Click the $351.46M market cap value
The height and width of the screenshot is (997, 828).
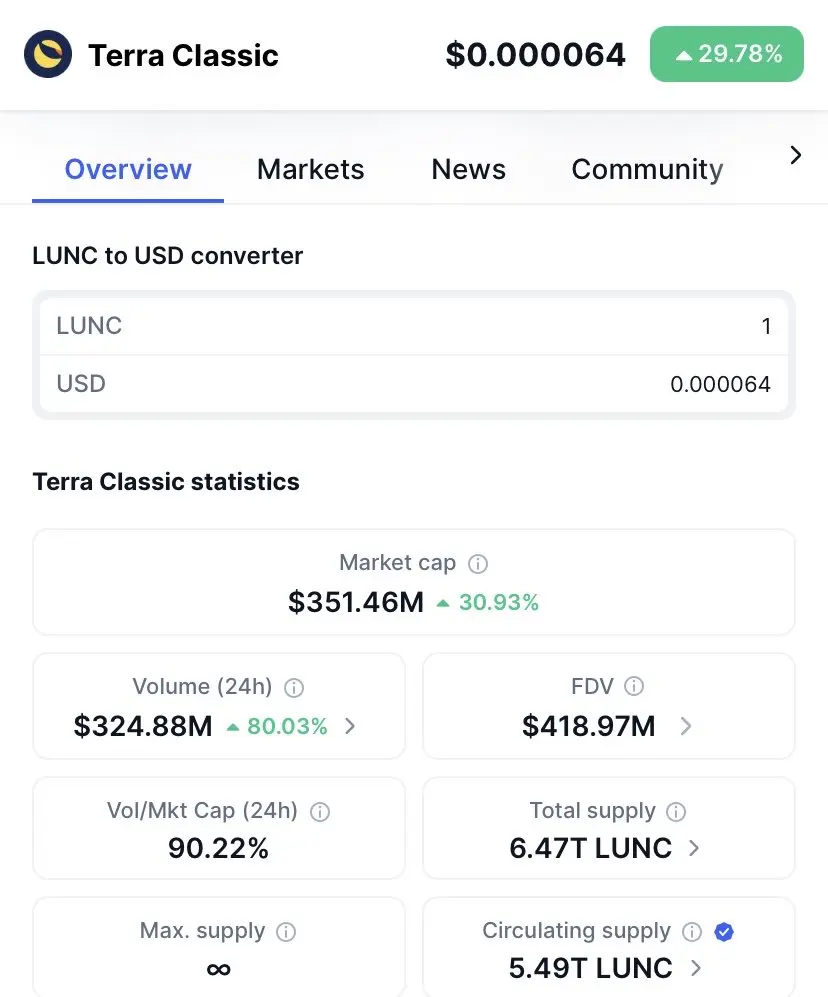355,602
